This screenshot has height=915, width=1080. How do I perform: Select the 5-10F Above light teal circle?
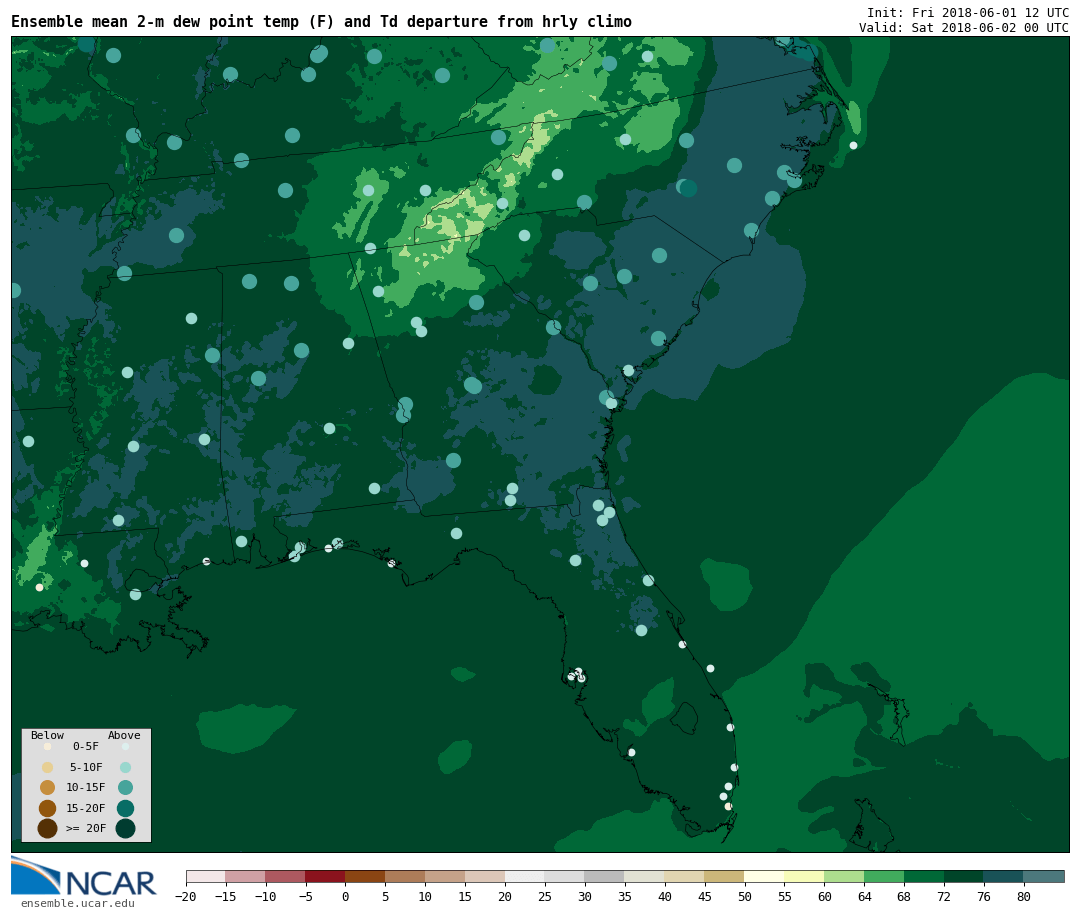pos(125,767)
